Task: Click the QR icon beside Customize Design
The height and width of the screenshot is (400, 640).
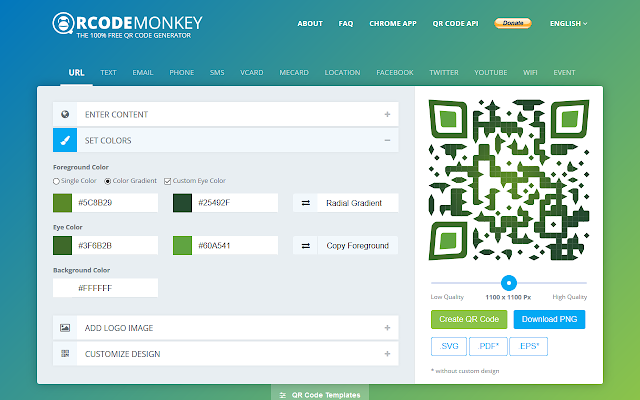Action: tap(65, 353)
